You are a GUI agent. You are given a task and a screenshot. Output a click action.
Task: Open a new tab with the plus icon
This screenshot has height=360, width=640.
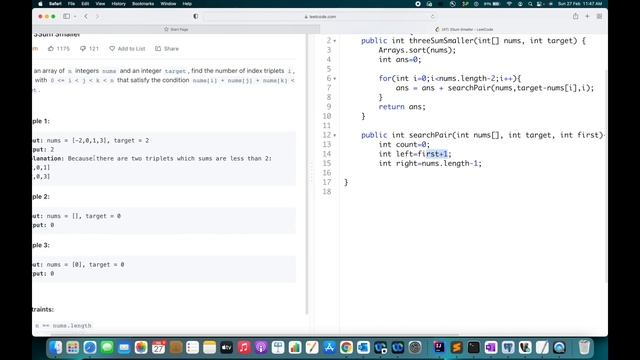pos(587,16)
